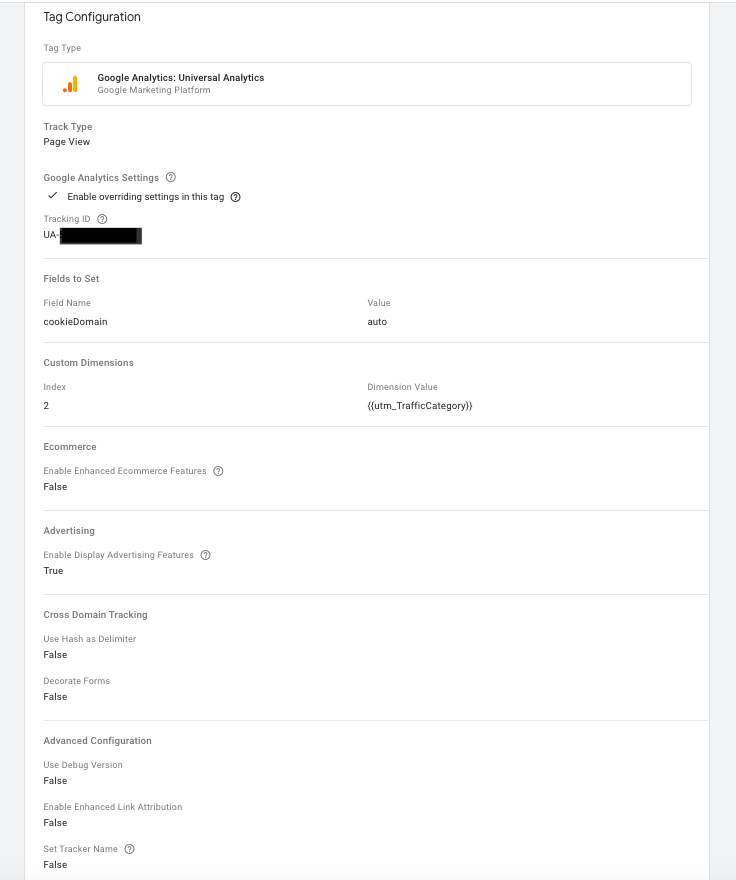
Task: Click the redacted Tracking ID value
Action: 100,236
